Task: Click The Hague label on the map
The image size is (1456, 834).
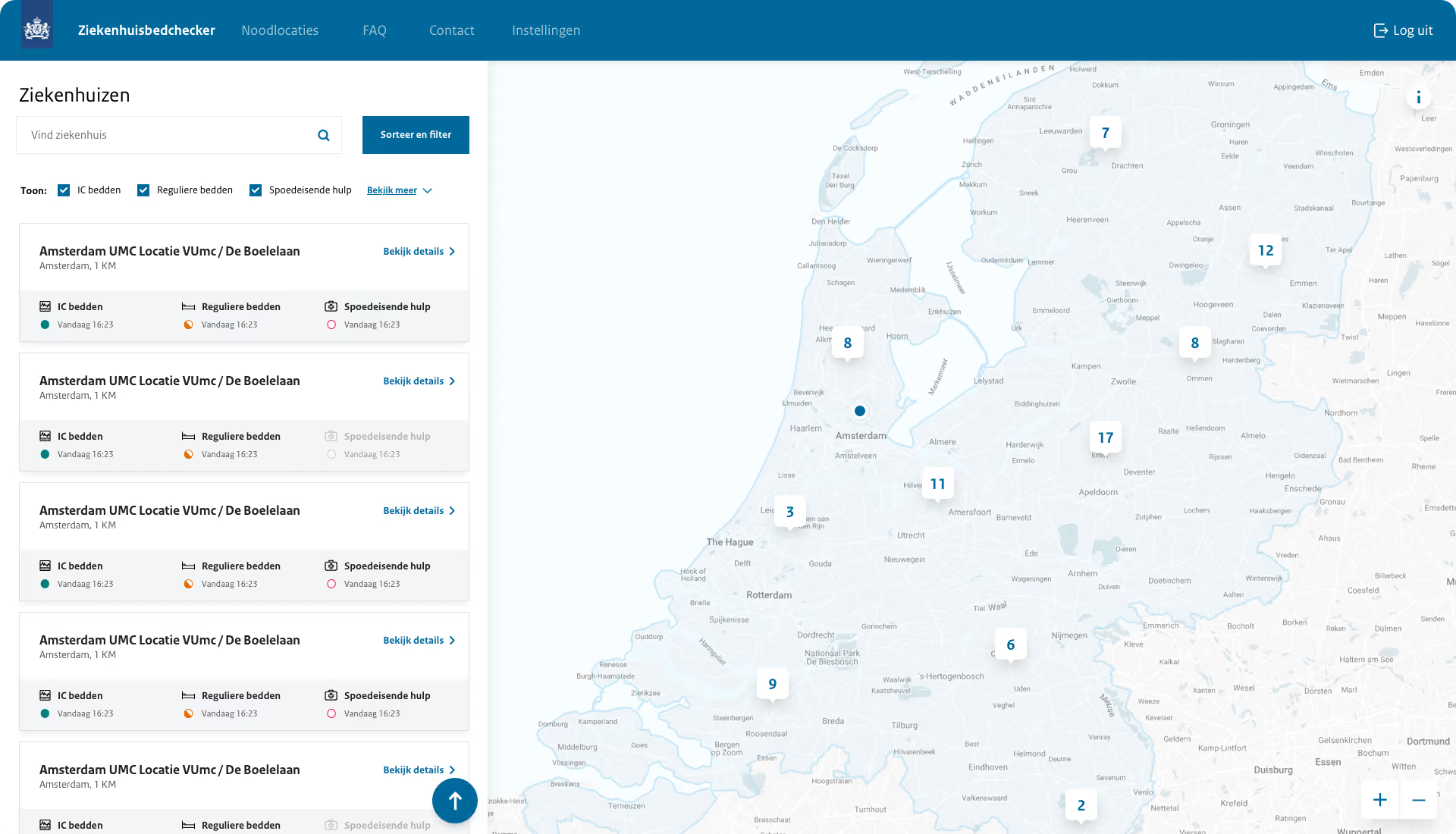Action: point(730,542)
